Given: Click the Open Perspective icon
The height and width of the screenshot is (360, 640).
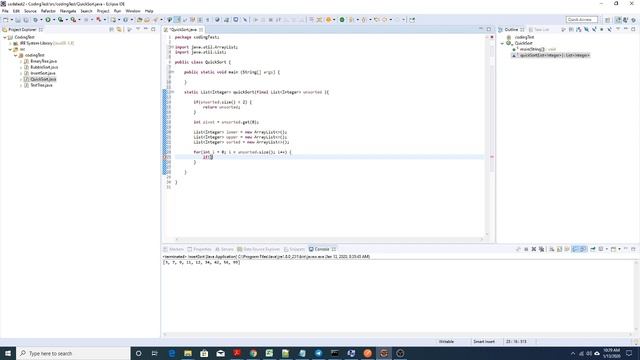Looking at the screenshot, I should (607, 20).
